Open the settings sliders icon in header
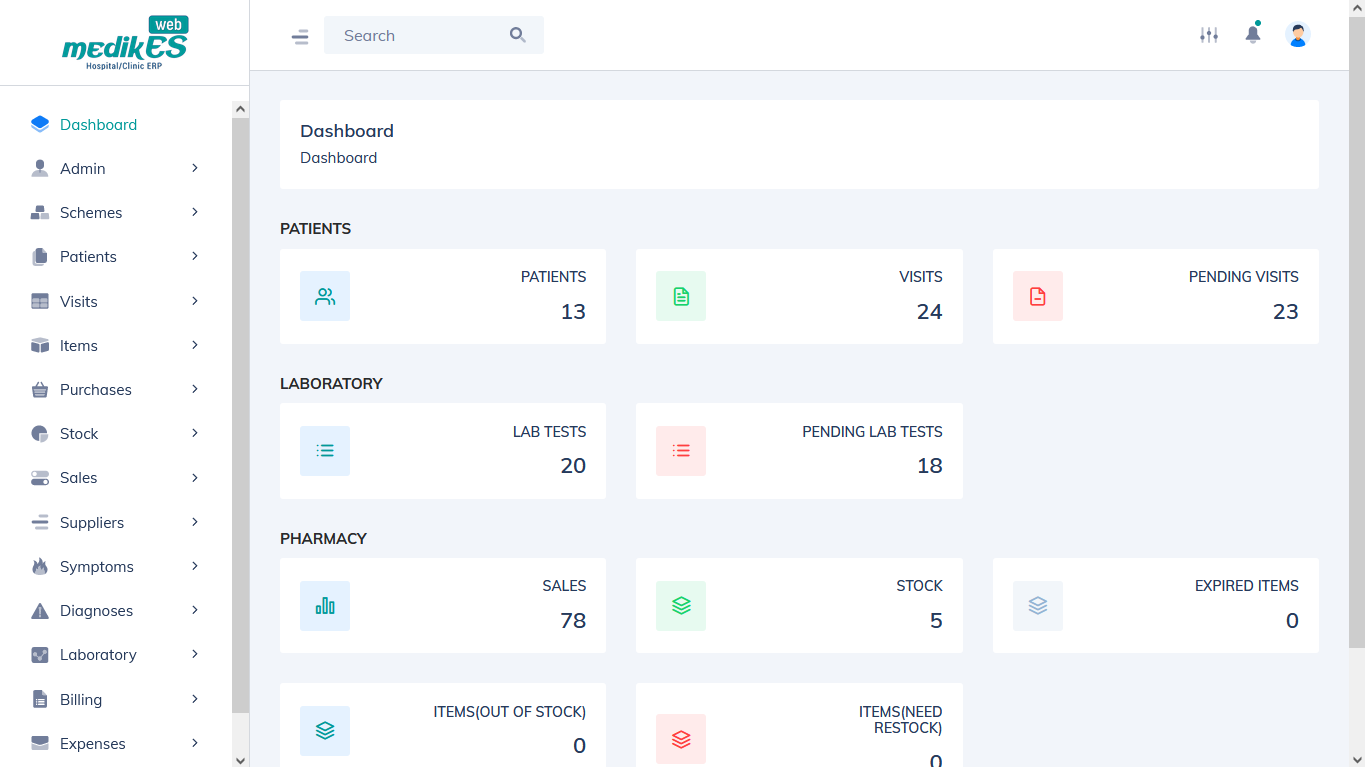Viewport: 1365px width, 767px height. tap(1209, 35)
